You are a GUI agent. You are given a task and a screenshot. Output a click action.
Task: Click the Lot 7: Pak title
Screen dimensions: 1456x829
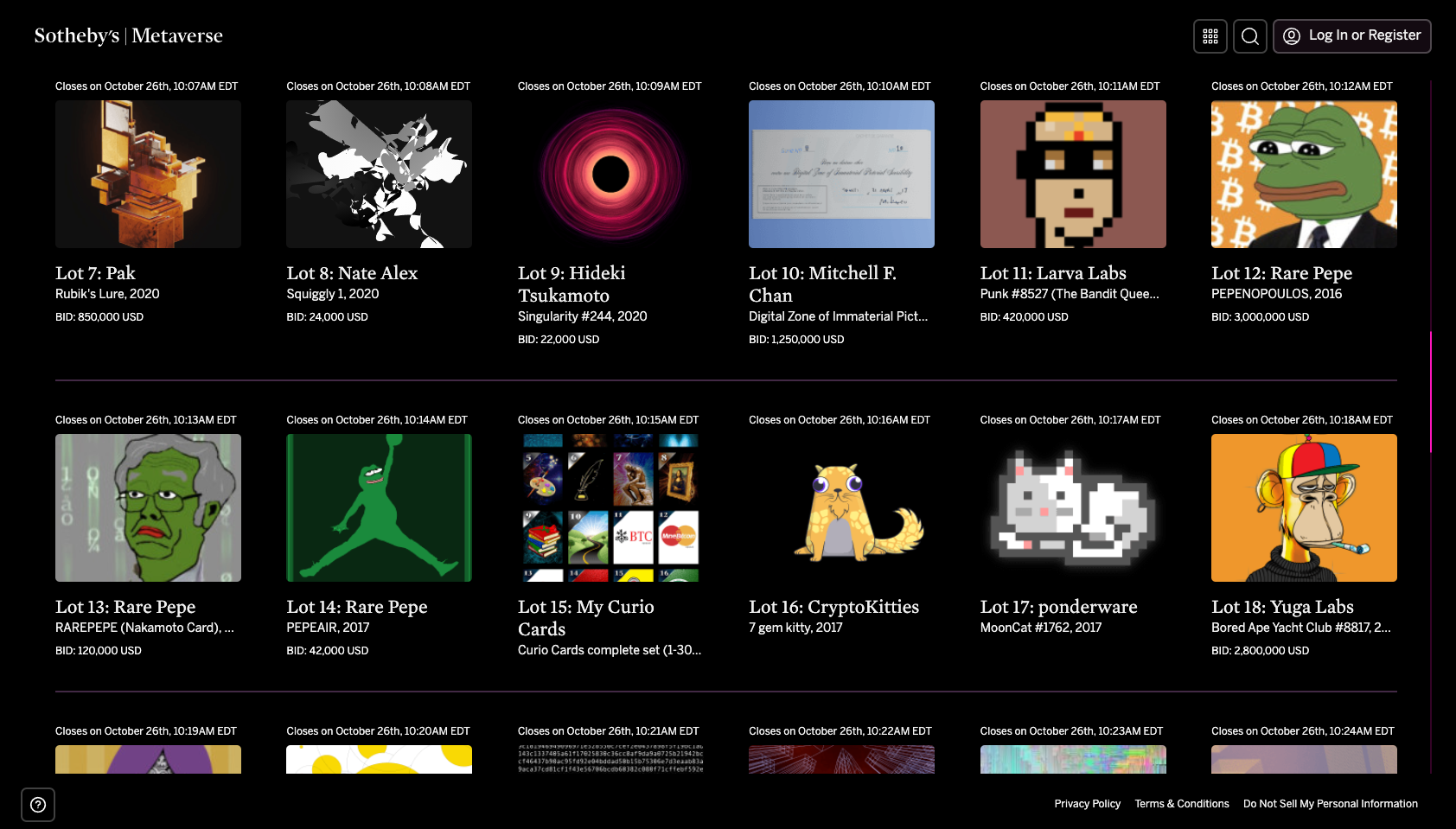(x=95, y=273)
